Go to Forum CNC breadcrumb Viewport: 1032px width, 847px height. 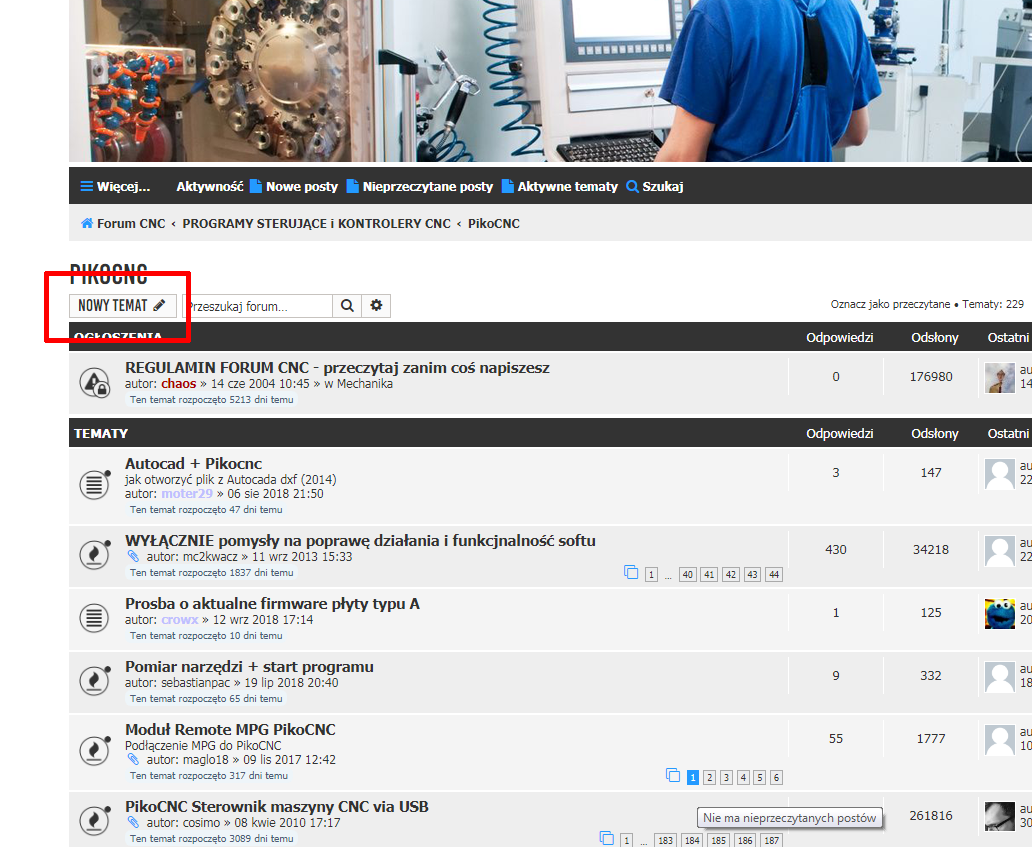[x=131, y=223]
